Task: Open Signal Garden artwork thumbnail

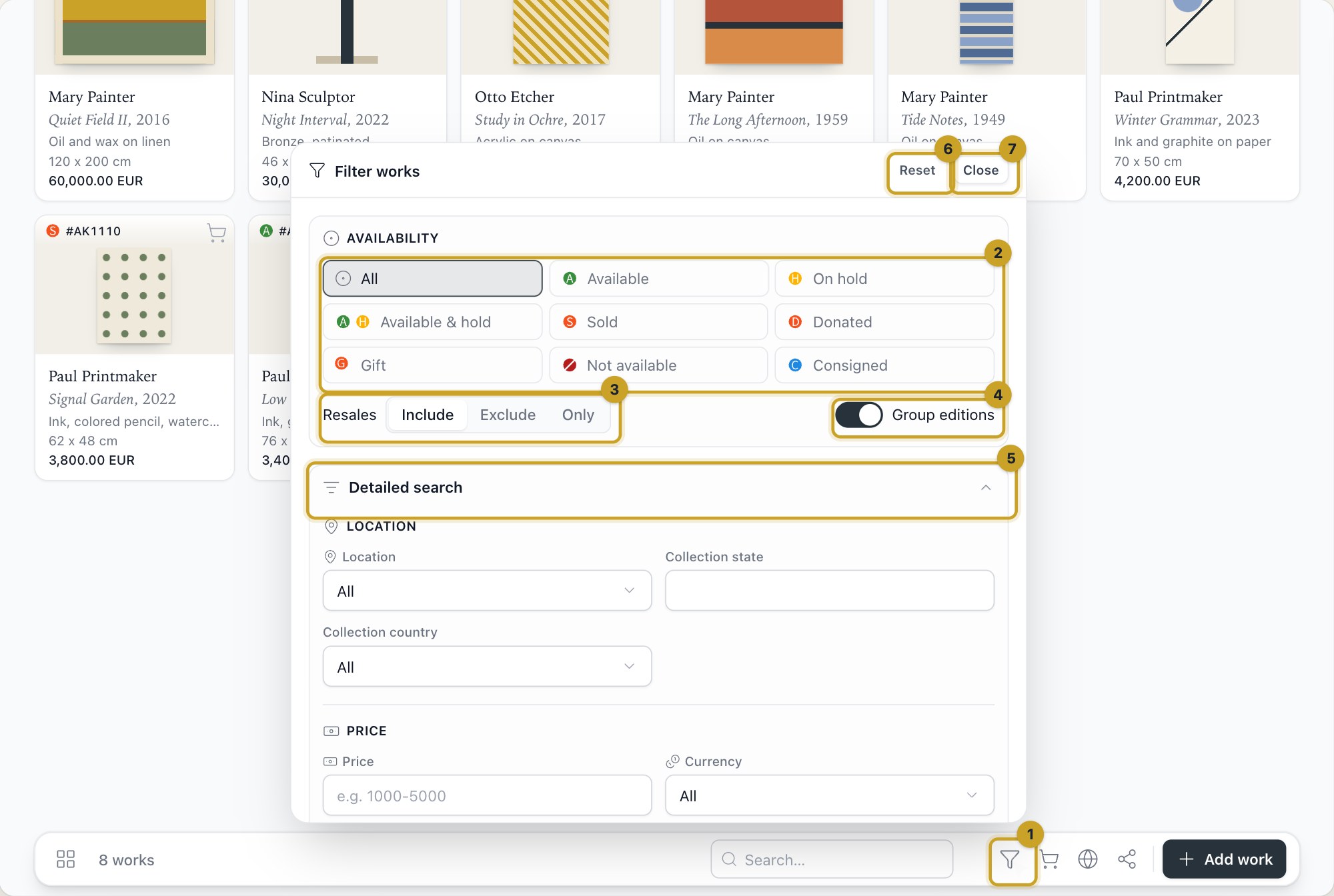Action: (x=134, y=295)
